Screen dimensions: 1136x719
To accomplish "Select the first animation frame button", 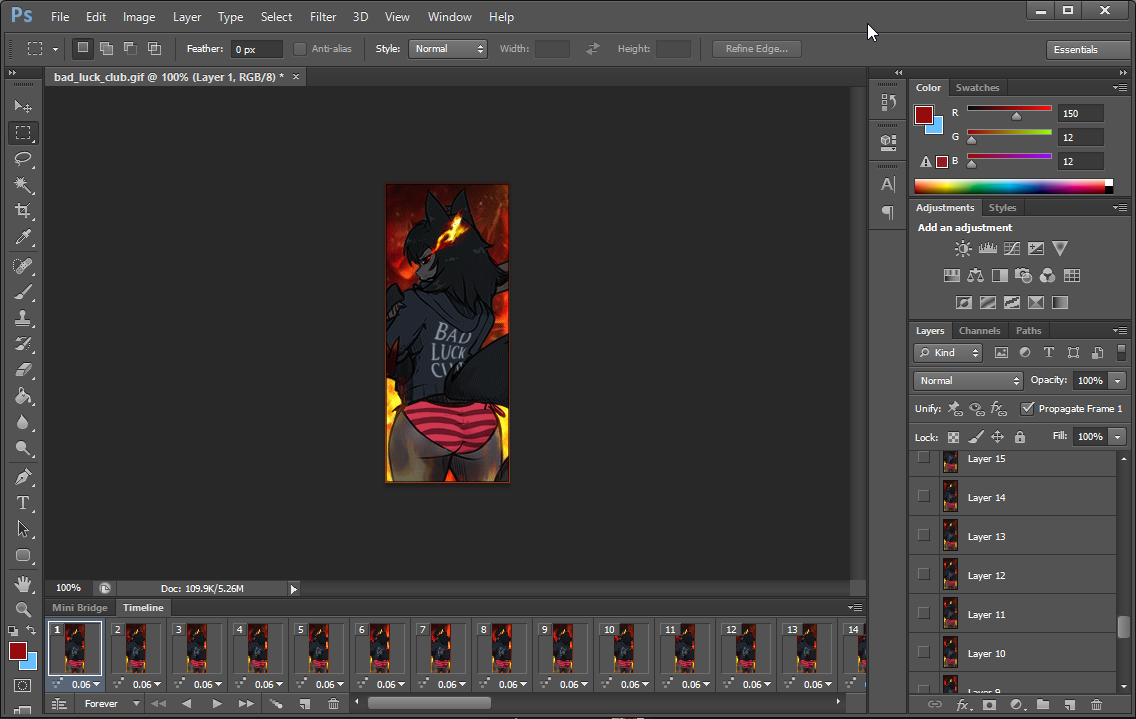I will [158, 703].
